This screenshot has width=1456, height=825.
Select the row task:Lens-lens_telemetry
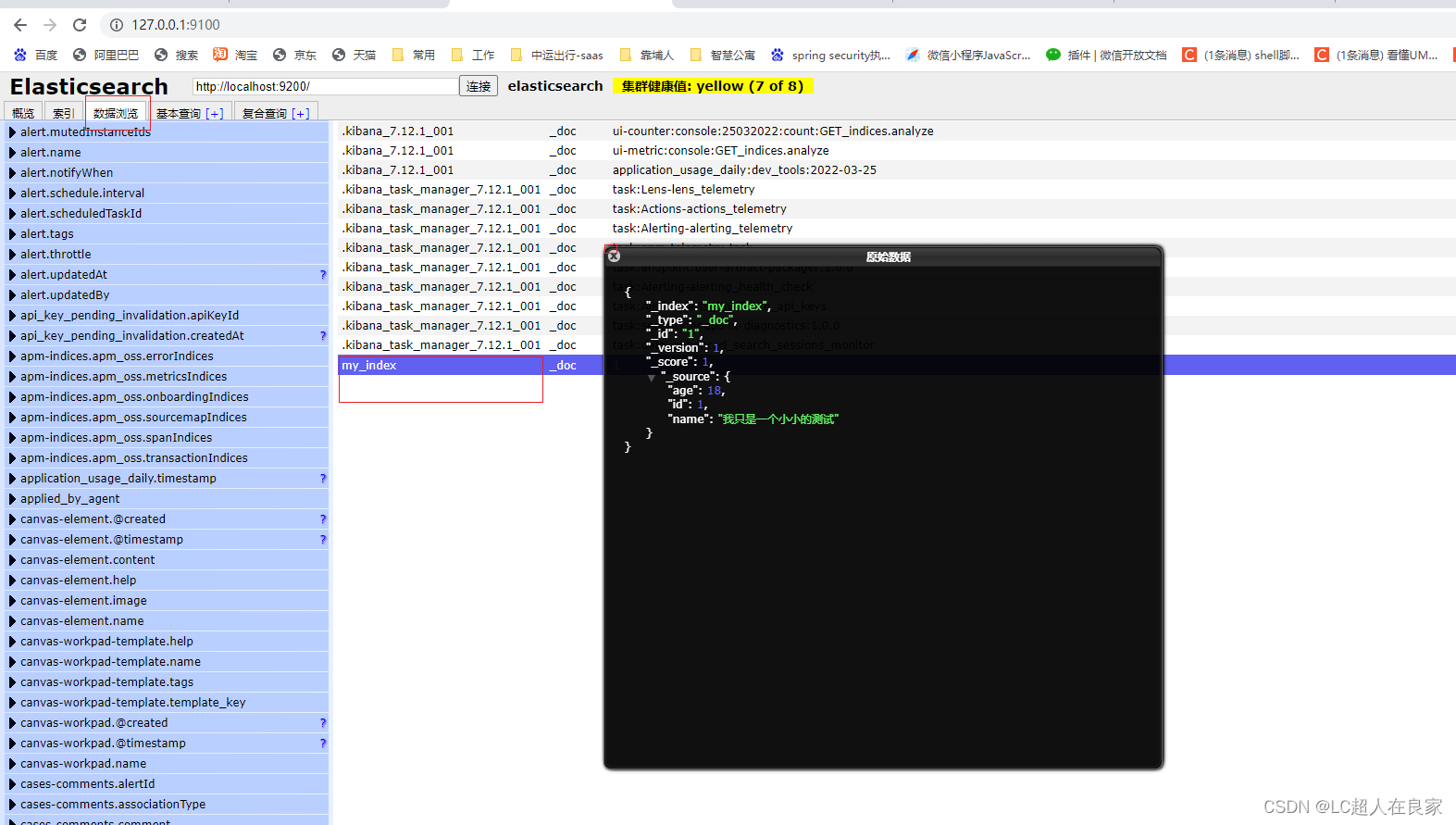coord(896,190)
